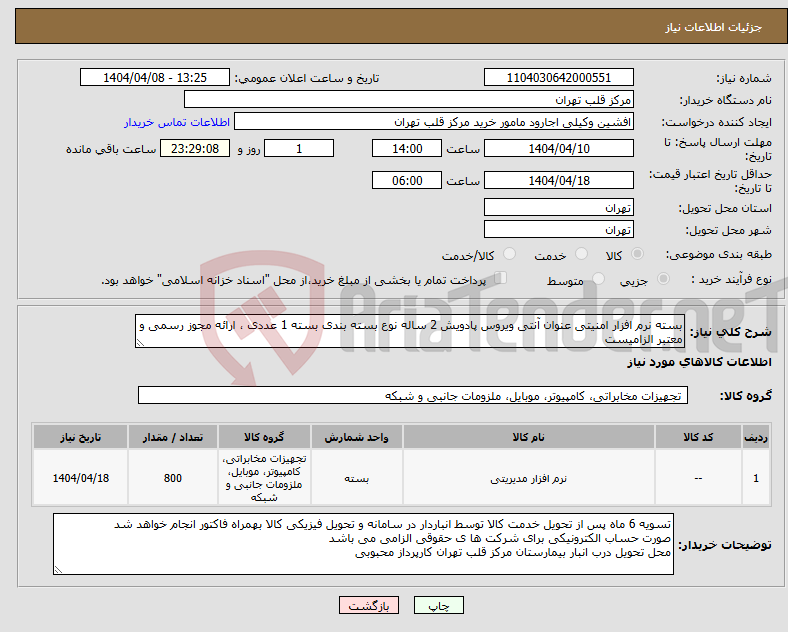Click the buyer name field مرکز قلب تهران

[409, 99]
